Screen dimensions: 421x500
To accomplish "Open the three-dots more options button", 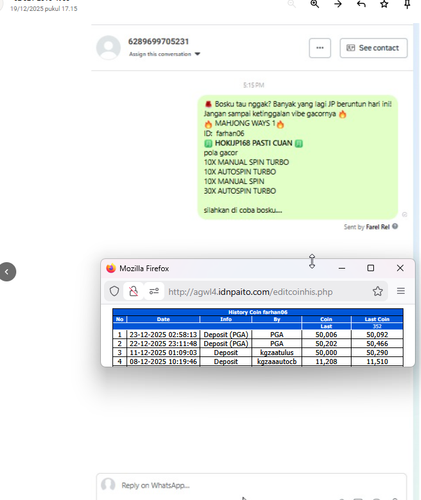I will pos(320,48).
